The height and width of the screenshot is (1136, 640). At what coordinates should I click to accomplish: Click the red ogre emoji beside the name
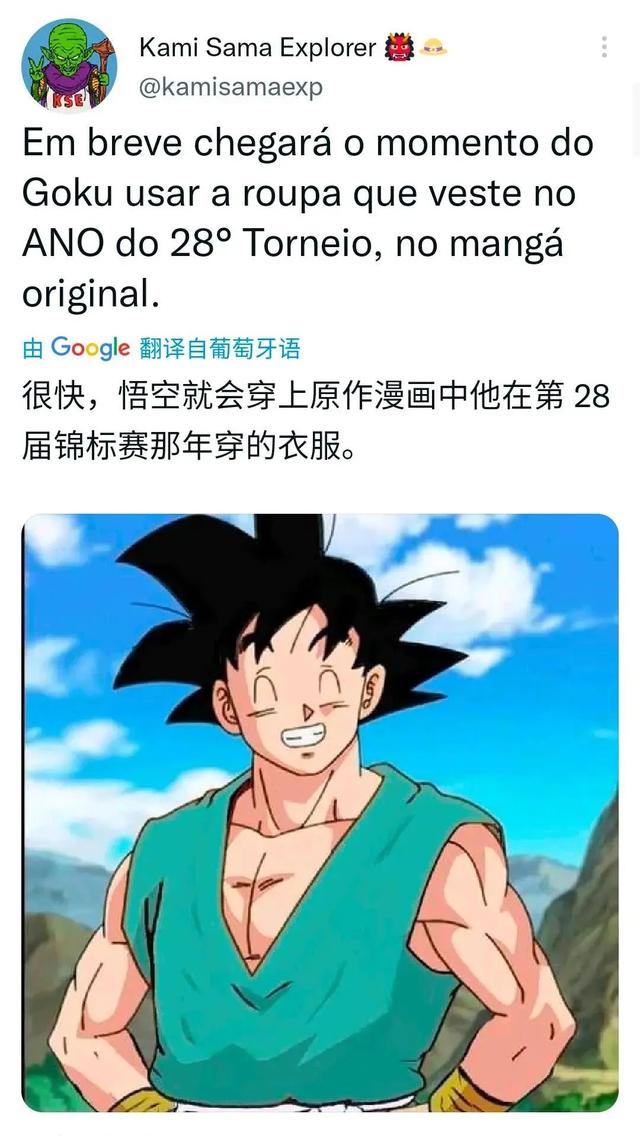[399, 48]
